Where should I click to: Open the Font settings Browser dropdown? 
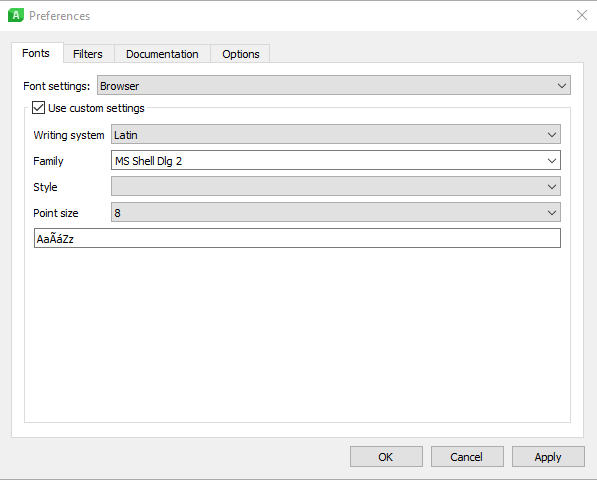tap(334, 85)
